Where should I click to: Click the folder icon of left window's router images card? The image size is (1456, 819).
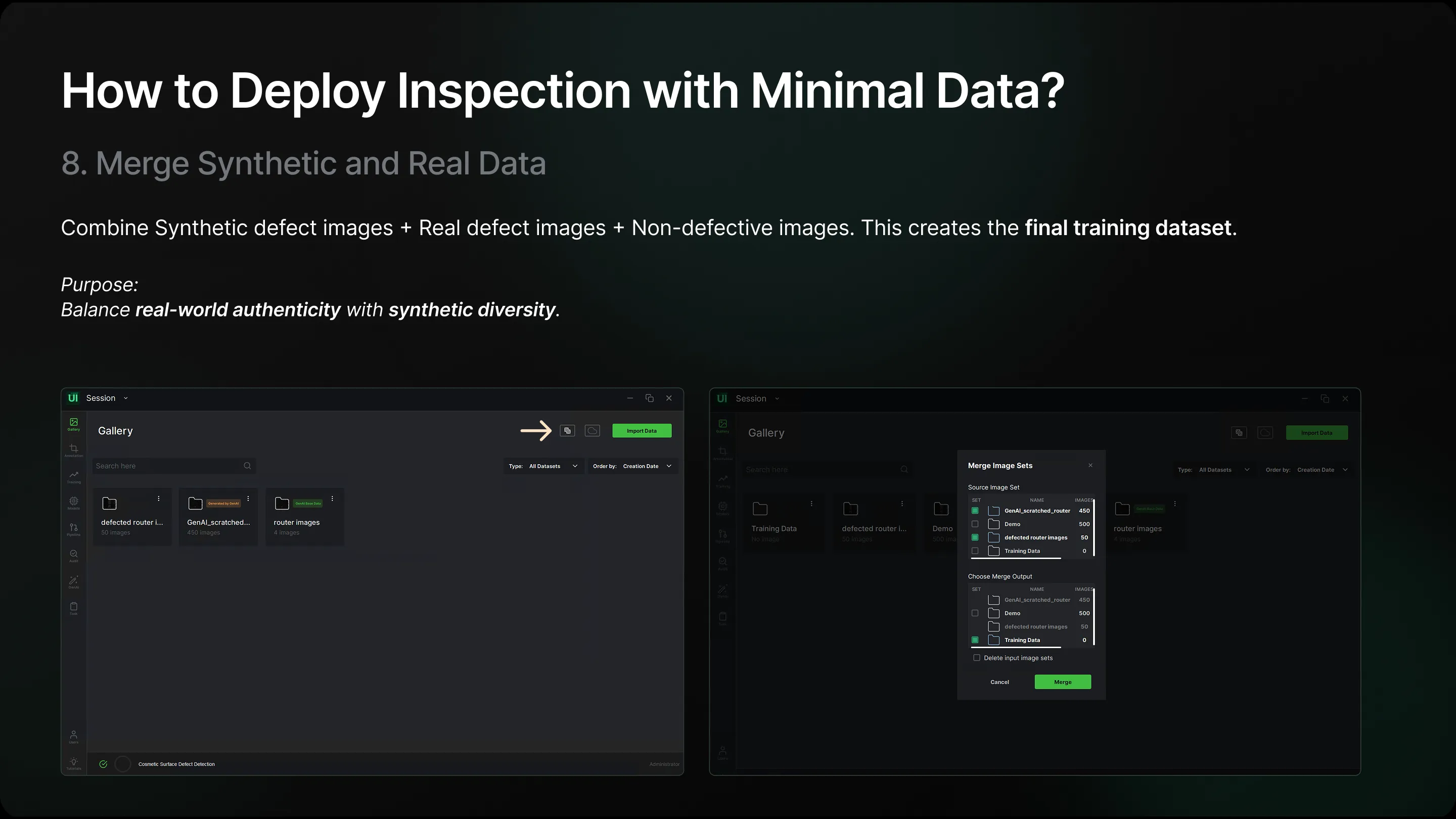282,503
